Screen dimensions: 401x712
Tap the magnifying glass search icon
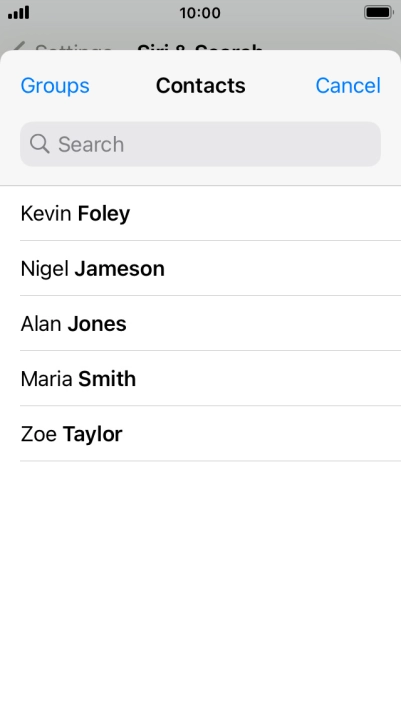[40, 144]
